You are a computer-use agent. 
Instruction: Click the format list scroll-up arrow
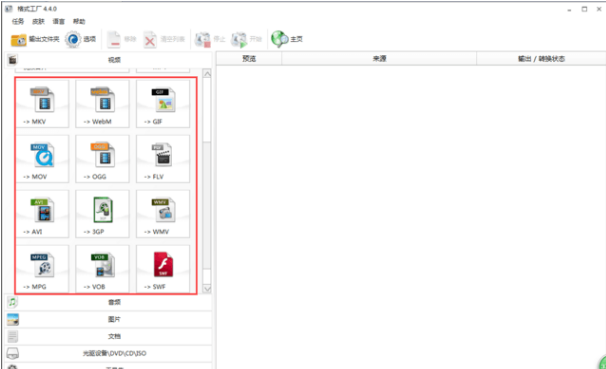[x=207, y=74]
